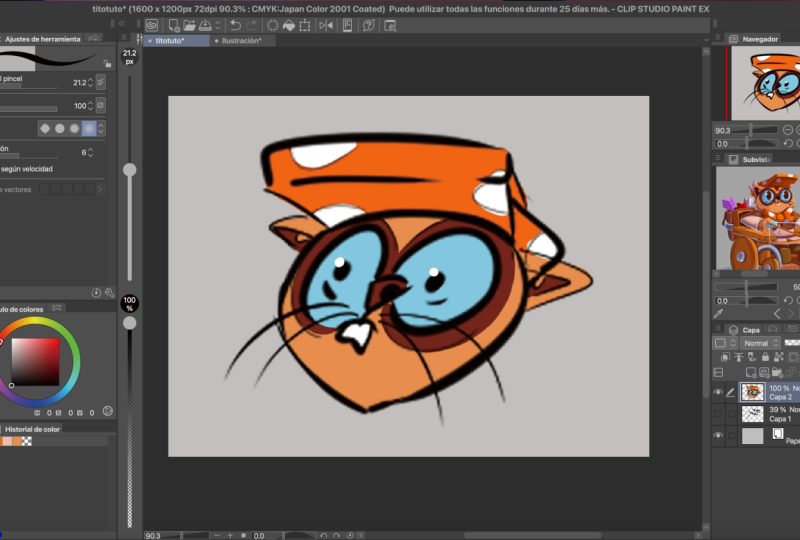Click the Save icon in the command bar
The image size is (800, 540).
click(x=205, y=26)
